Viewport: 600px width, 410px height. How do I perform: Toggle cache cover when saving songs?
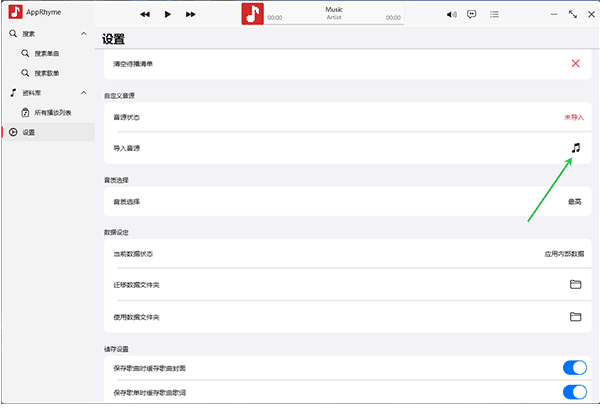[x=574, y=368]
